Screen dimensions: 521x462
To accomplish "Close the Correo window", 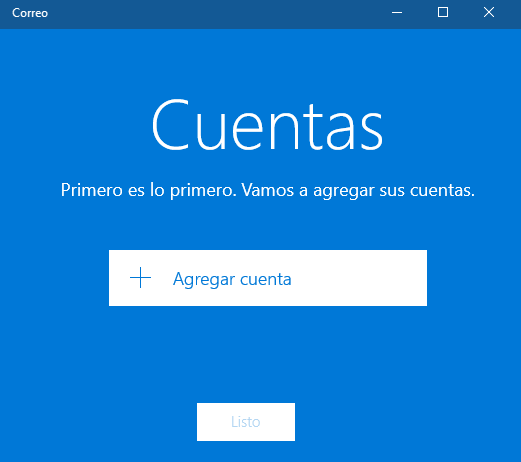I will click(489, 13).
